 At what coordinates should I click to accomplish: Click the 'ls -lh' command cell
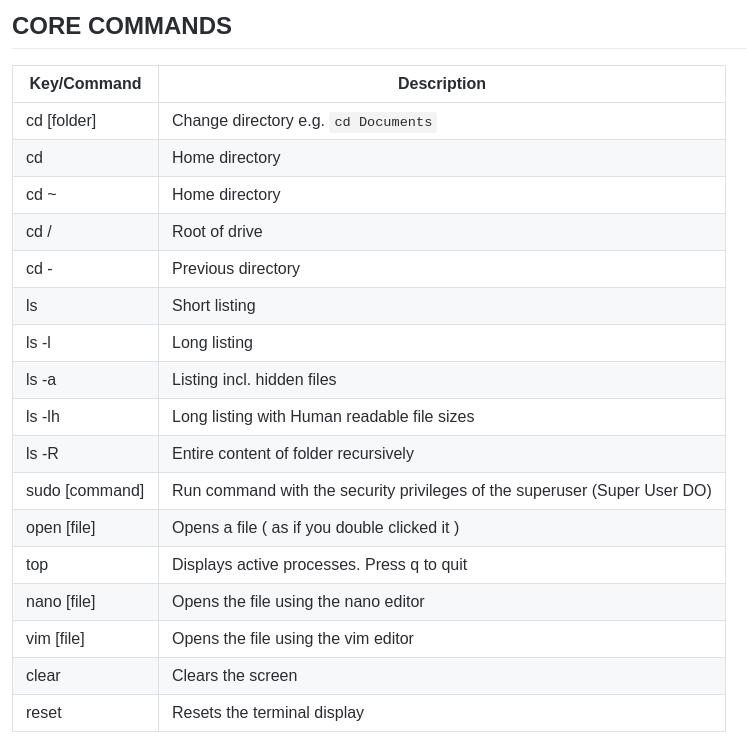pyautogui.click(x=85, y=416)
